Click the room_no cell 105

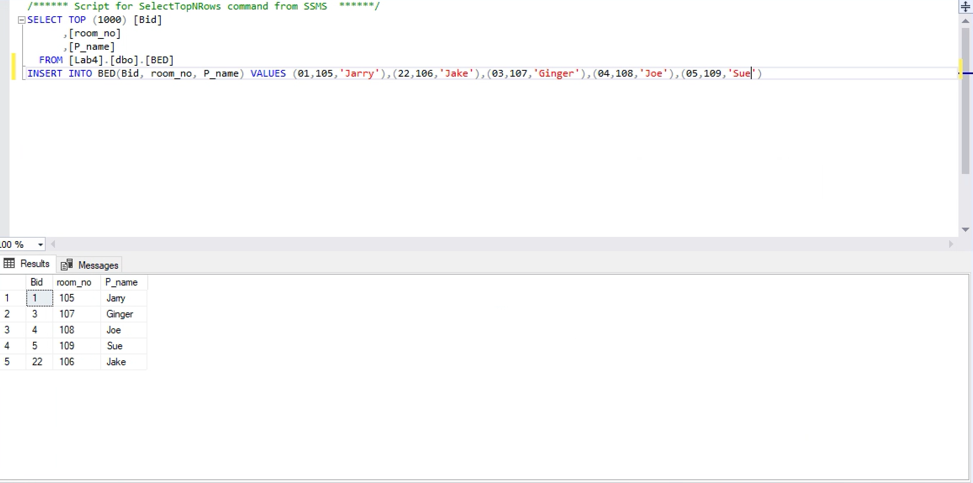pos(77,298)
